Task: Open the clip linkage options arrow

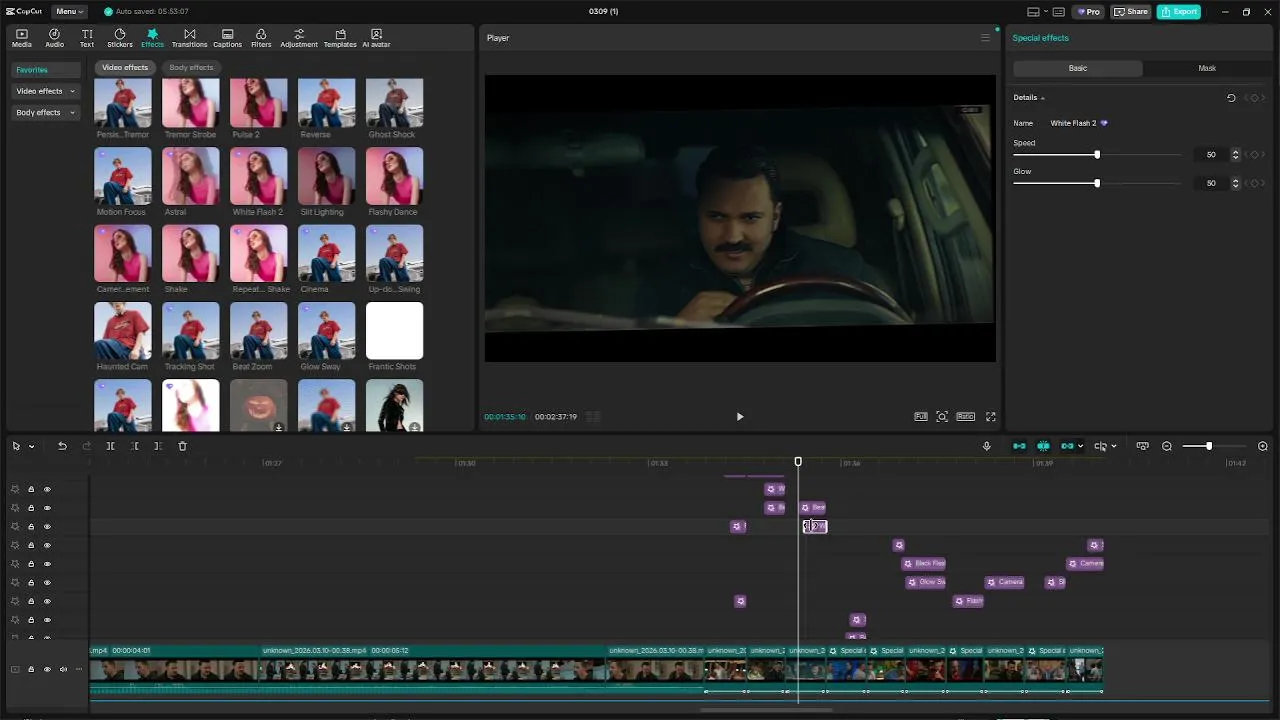Action: pyautogui.click(x=1082, y=446)
